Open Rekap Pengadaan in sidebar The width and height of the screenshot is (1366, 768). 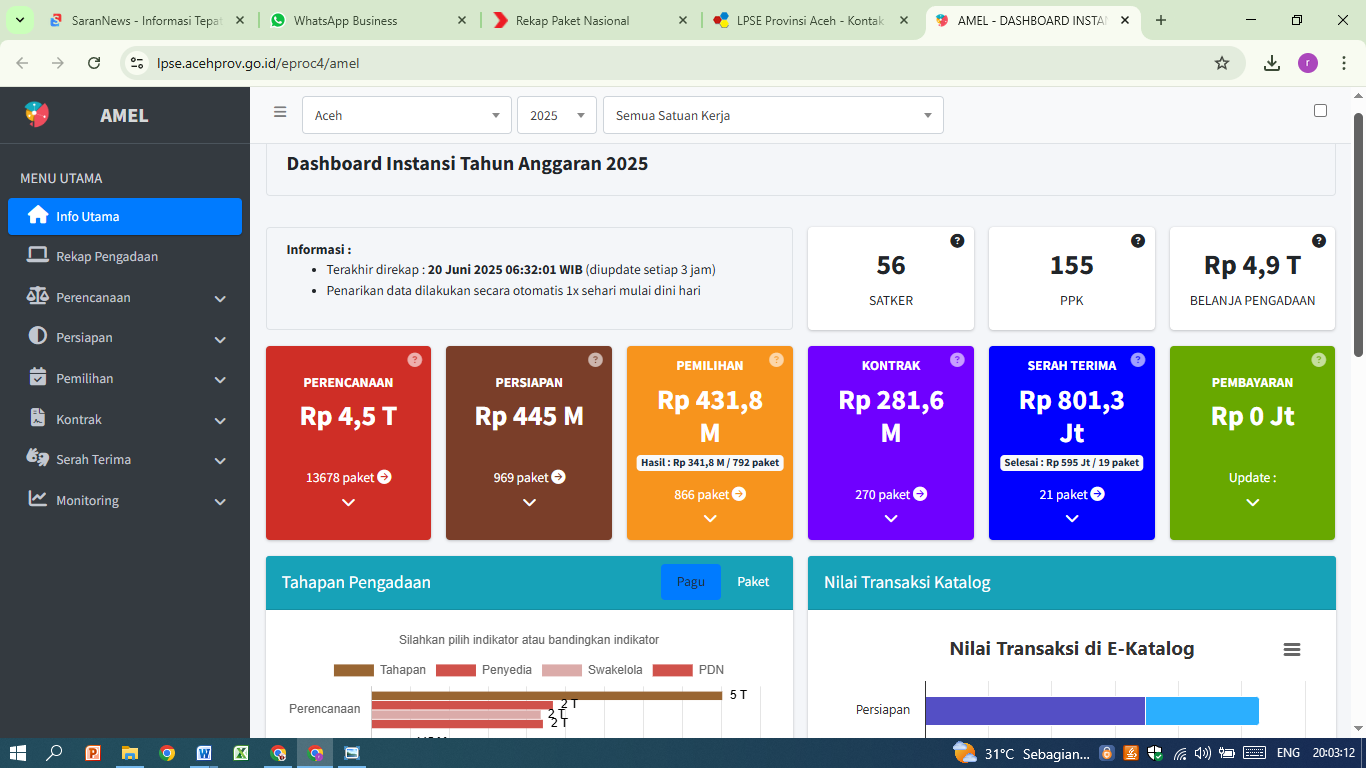[107, 256]
